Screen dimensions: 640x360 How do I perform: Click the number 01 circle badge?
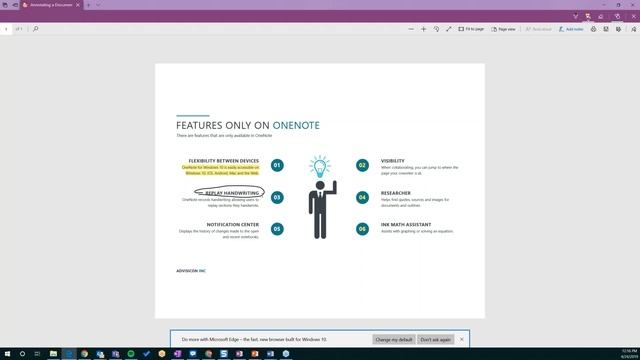(x=277, y=165)
